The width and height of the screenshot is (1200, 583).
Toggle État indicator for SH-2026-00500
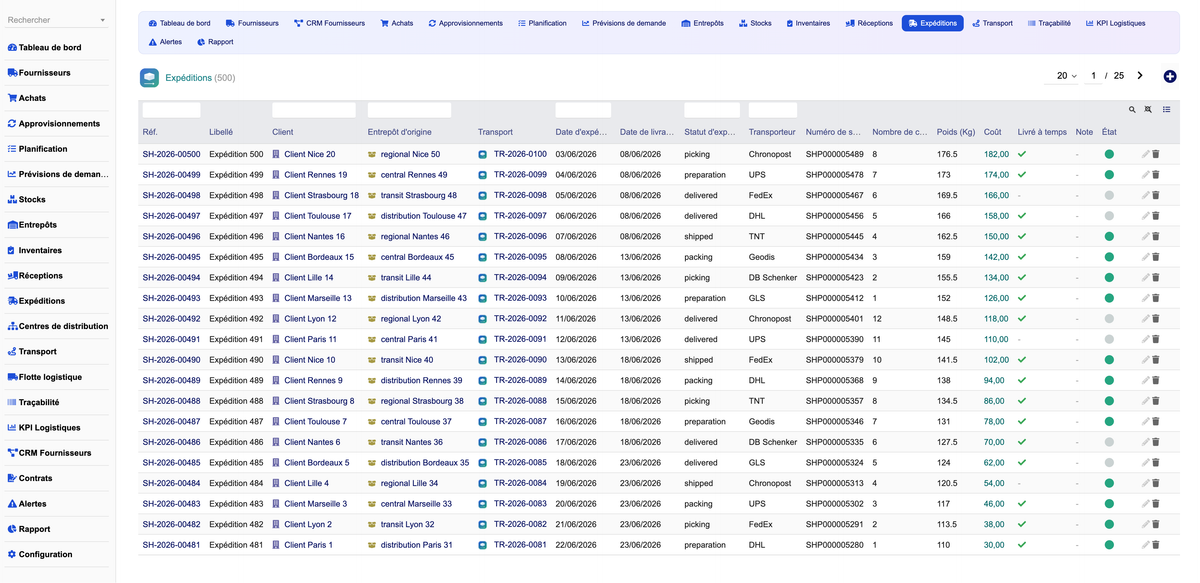[1109, 154]
